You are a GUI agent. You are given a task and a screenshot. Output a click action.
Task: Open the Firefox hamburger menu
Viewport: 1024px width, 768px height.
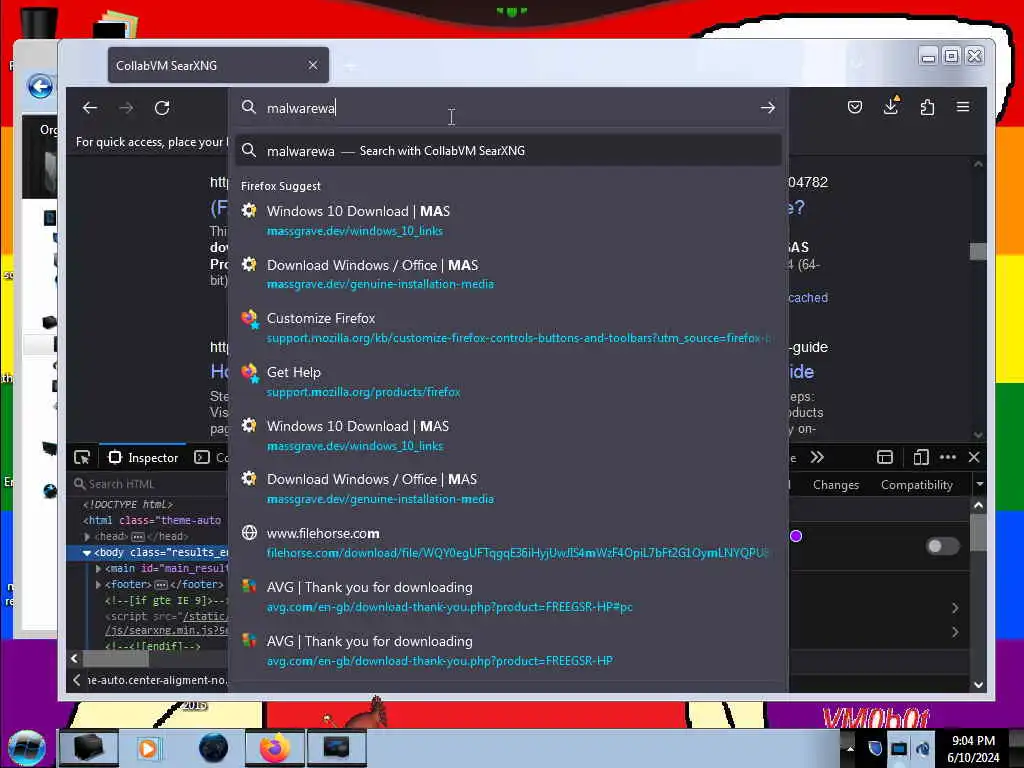(963, 106)
